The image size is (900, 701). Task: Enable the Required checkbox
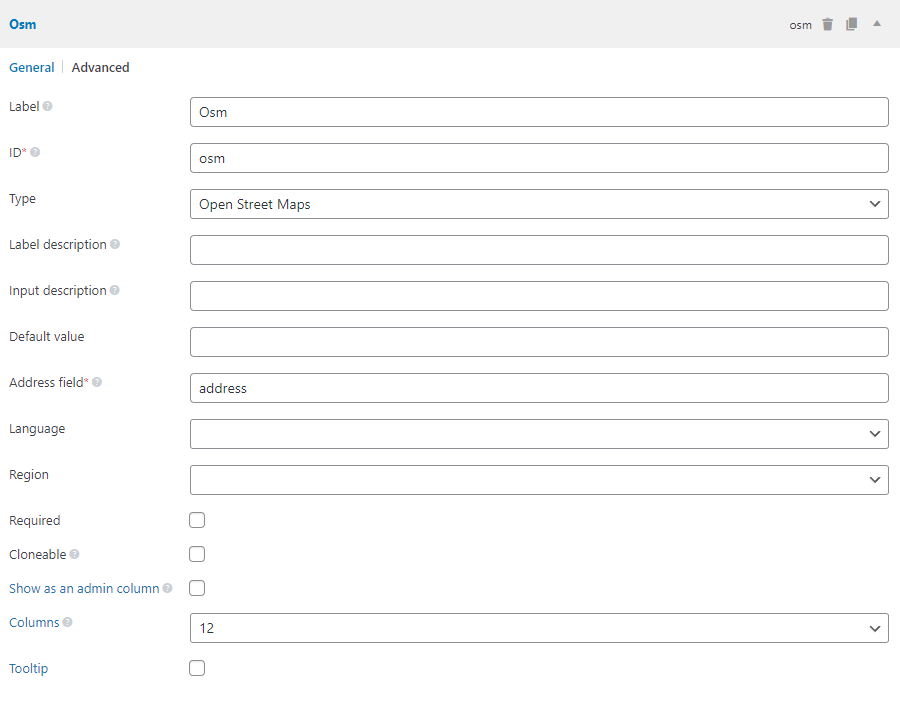tap(197, 520)
